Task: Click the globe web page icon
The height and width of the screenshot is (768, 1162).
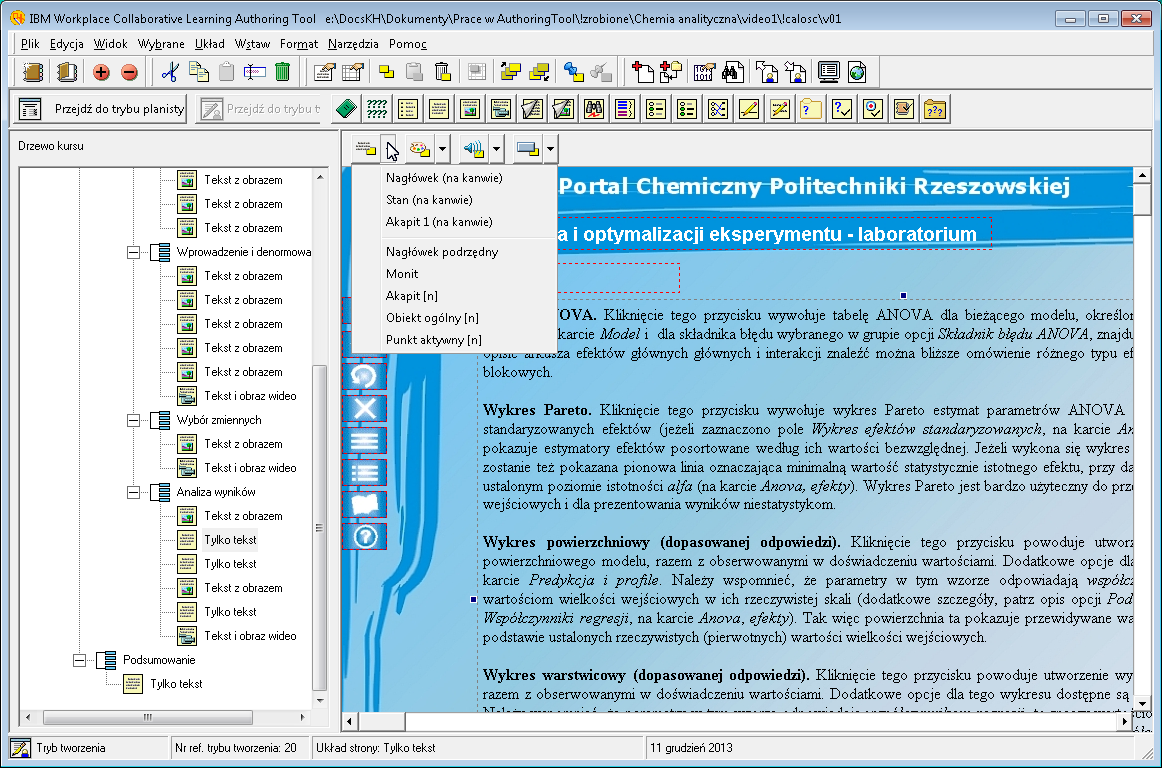Action: 857,72
